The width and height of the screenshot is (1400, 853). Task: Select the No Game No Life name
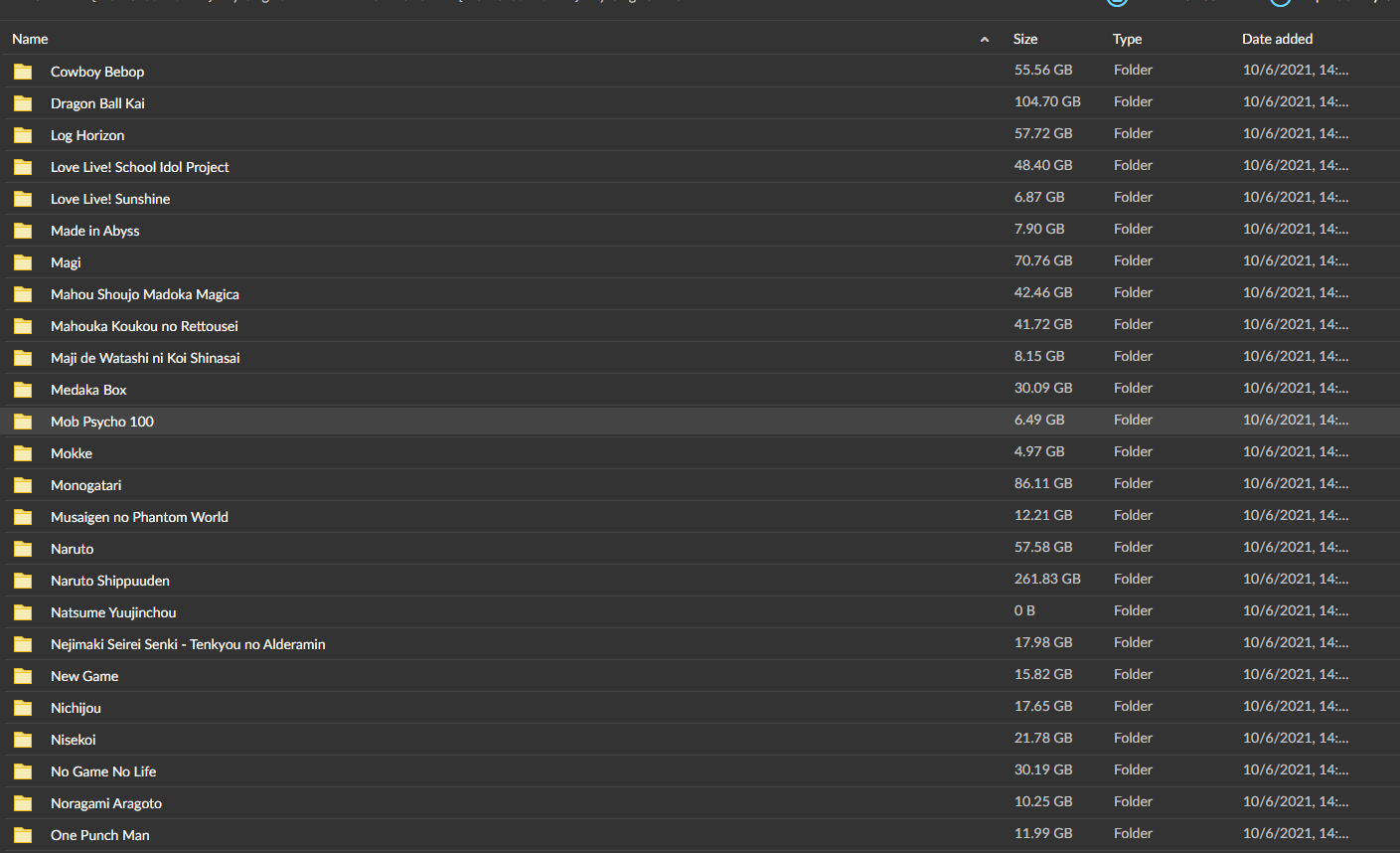tap(103, 771)
